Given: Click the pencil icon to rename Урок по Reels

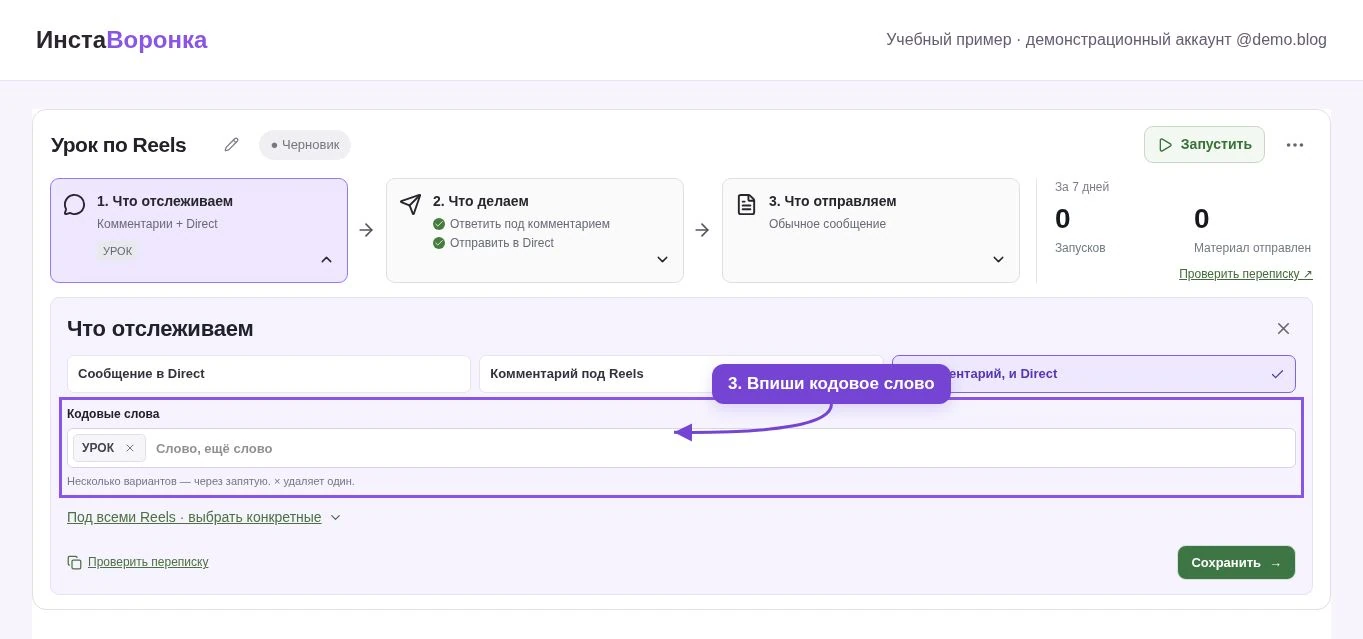Looking at the screenshot, I should click(232, 145).
